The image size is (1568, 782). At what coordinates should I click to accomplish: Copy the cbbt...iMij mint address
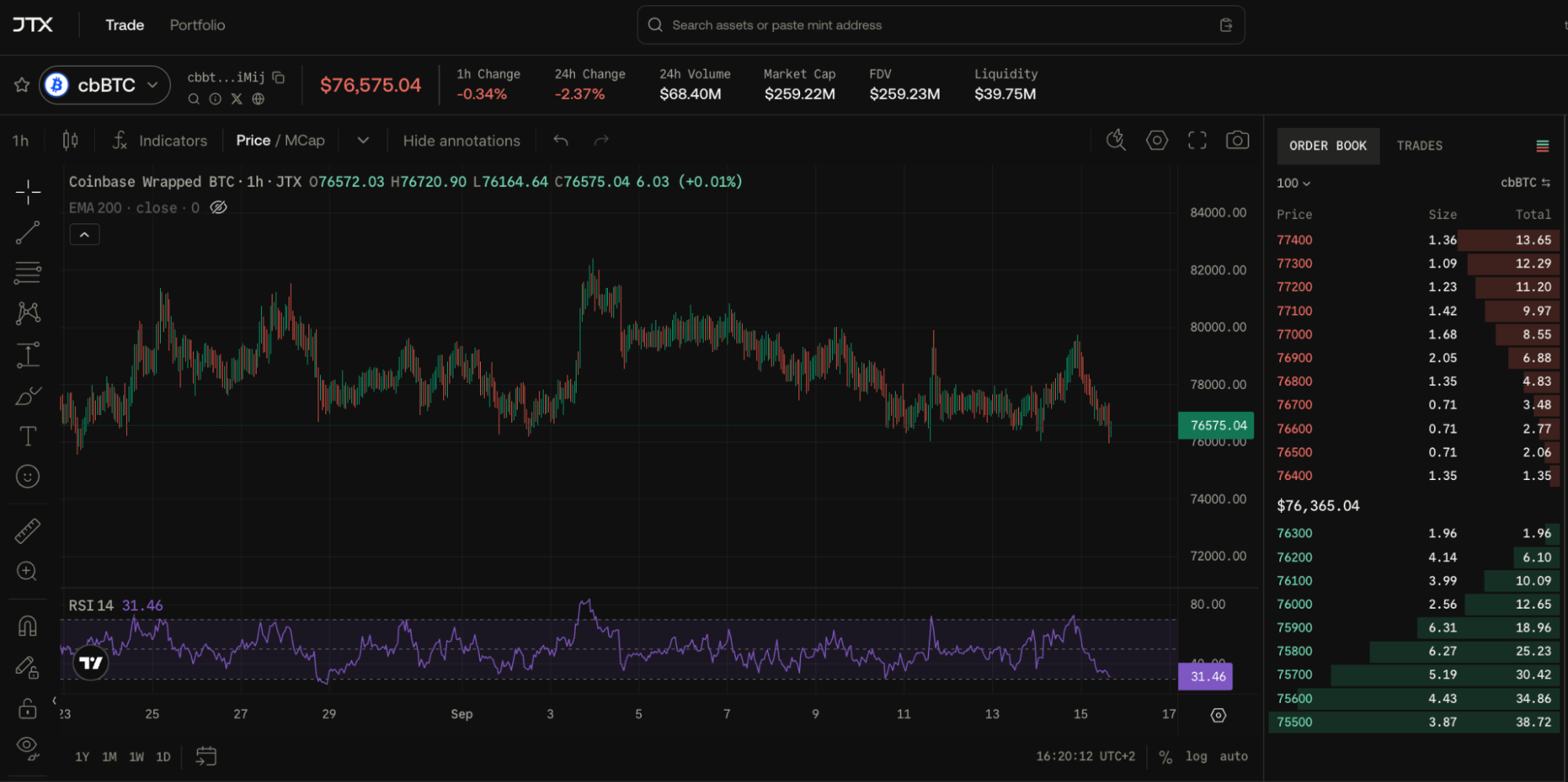(x=278, y=77)
